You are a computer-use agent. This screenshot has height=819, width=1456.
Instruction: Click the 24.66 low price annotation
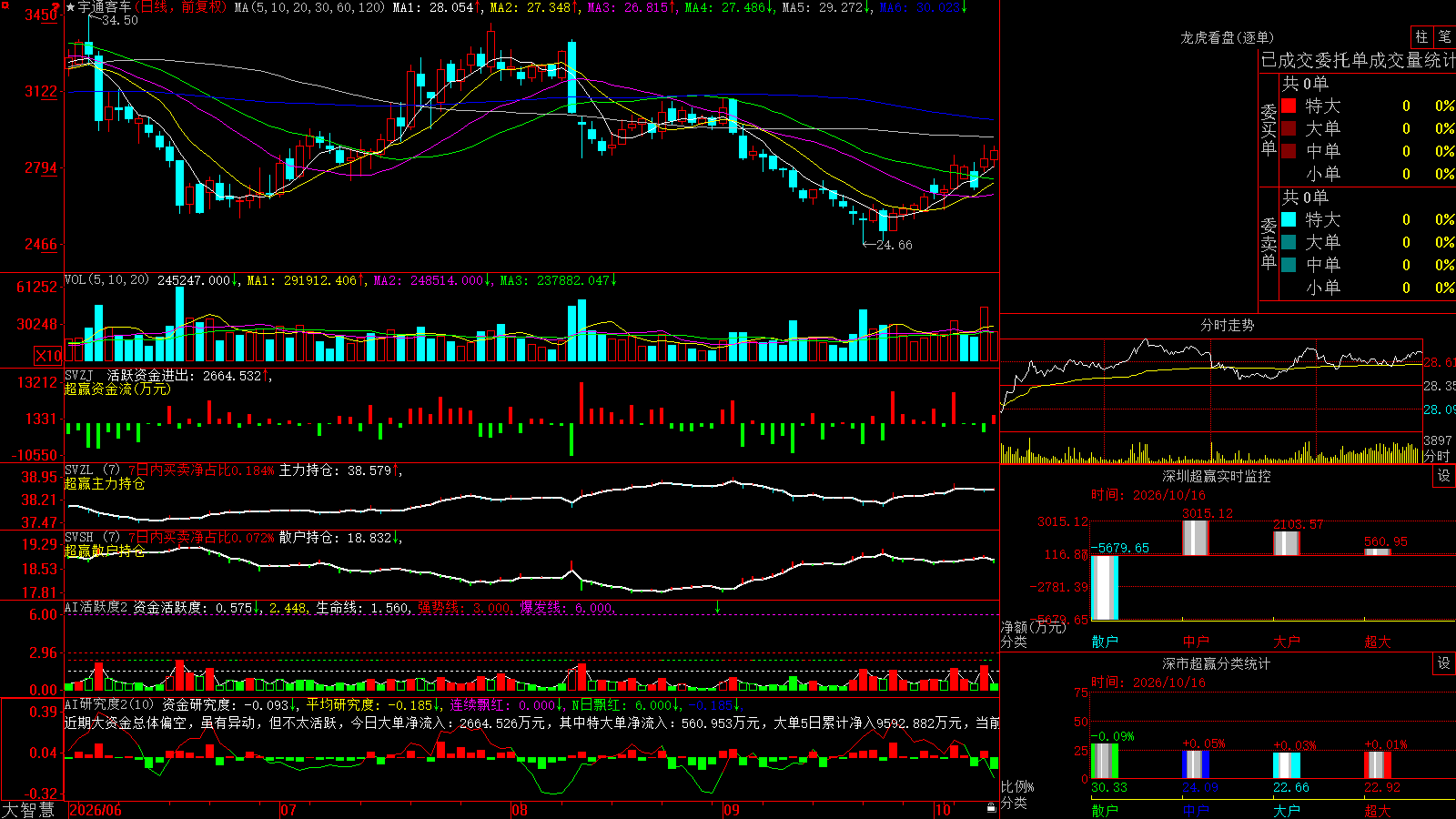coord(894,245)
